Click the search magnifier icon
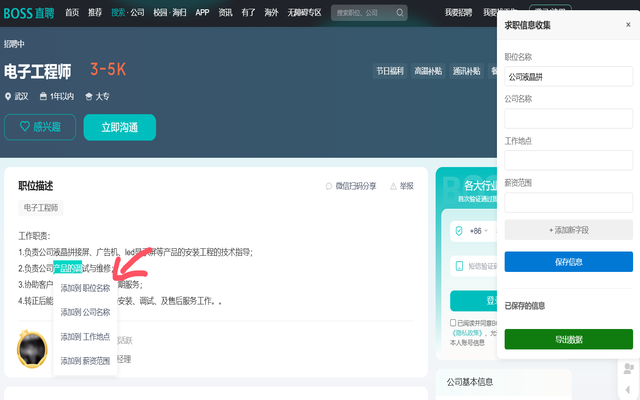The width and height of the screenshot is (640, 400). tap(400, 13)
